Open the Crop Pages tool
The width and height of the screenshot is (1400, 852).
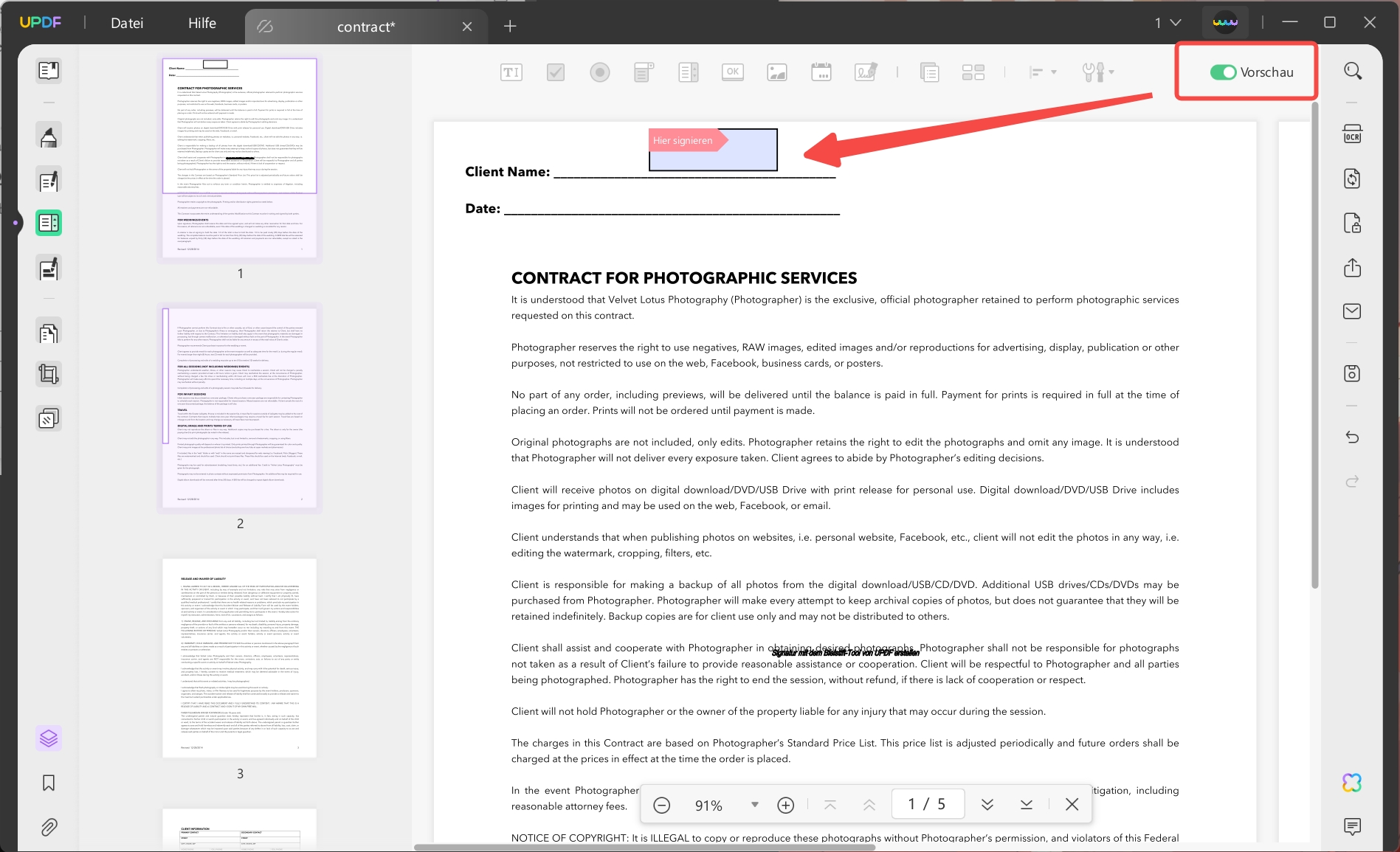coord(49,375)
